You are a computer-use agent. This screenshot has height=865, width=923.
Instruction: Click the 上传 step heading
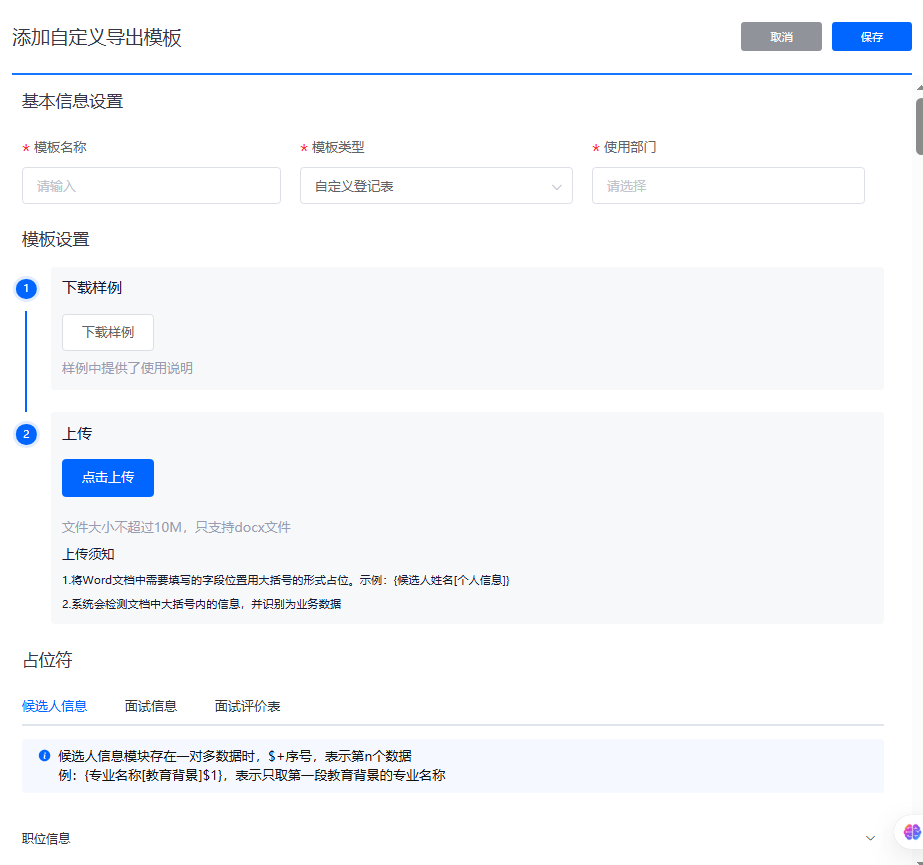[77, 433]
